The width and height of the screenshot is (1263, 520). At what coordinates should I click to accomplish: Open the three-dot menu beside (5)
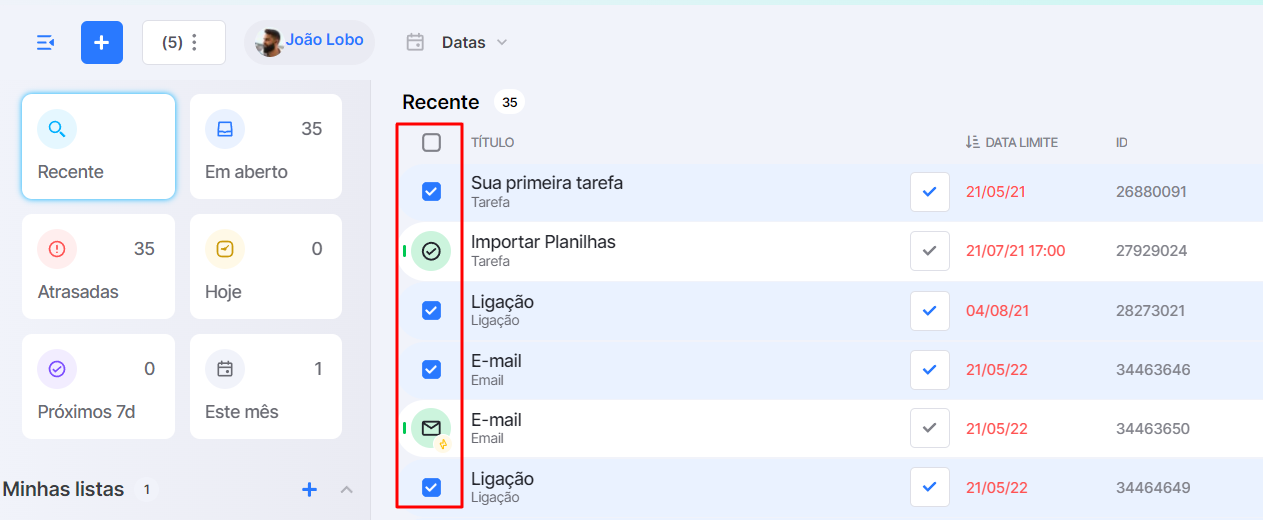[194, 42]
